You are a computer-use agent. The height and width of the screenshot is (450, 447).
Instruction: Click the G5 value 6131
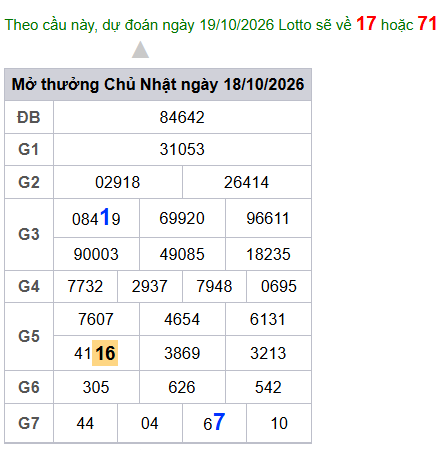268,319
